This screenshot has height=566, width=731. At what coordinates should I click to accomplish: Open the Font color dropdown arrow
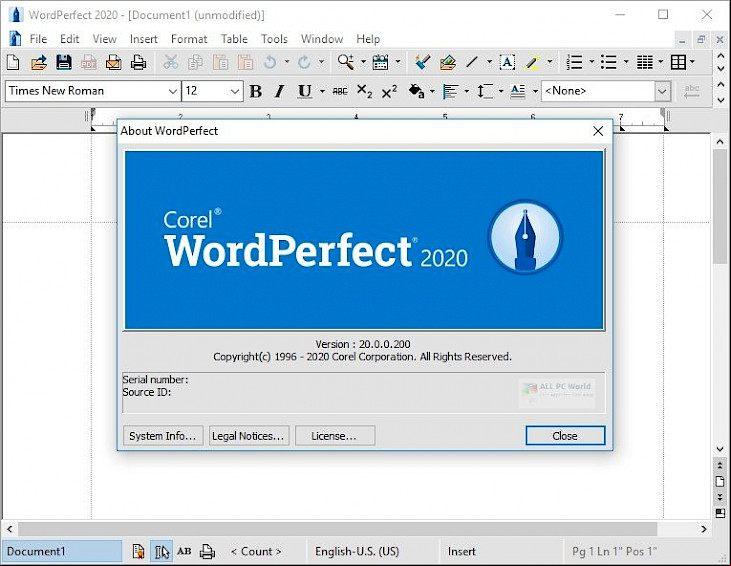(x=432, y=91)
